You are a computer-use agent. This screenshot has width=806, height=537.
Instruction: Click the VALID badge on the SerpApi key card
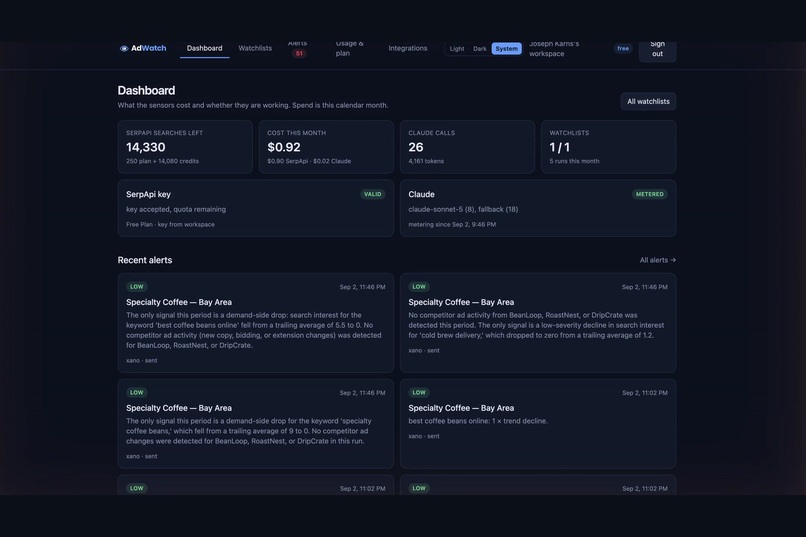pyautogui.click(x=373, y=194)
